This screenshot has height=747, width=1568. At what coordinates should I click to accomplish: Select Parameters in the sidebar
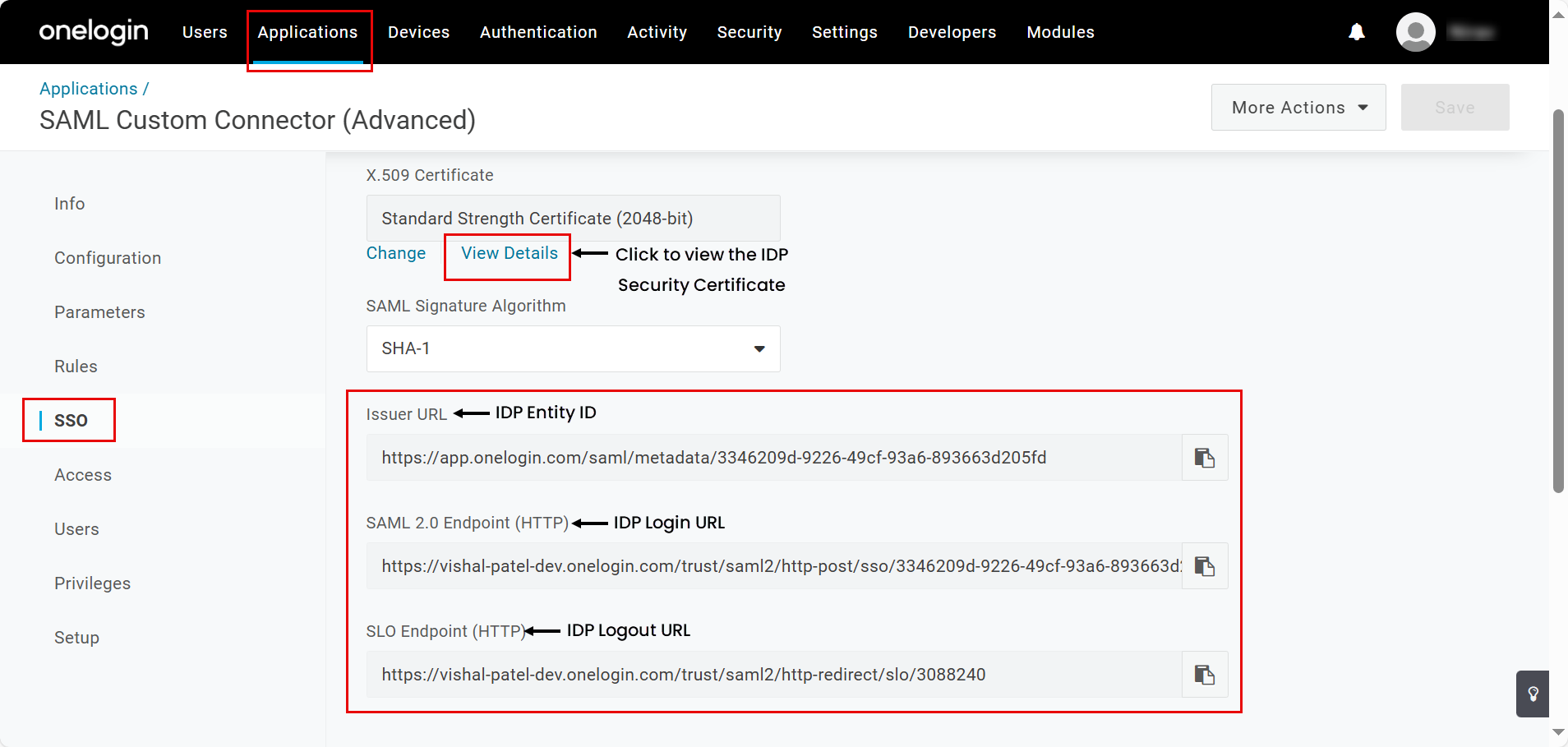(x=99, y=311)
